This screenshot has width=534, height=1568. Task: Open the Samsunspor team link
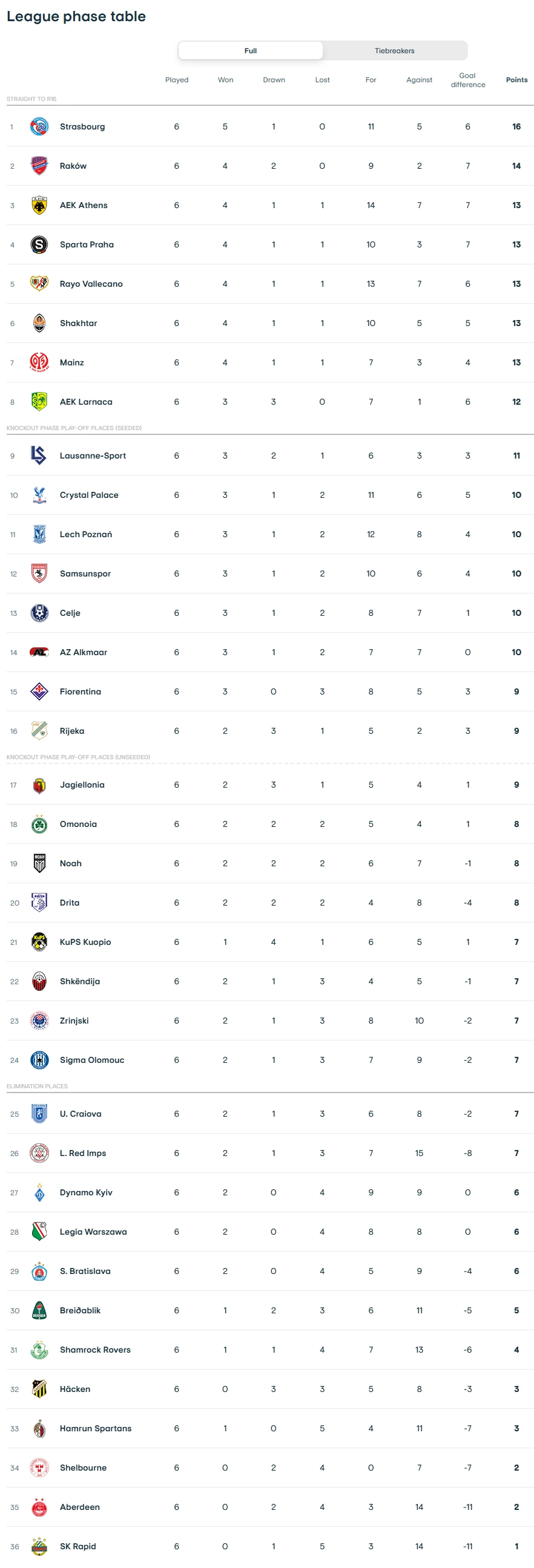(85, 573)
